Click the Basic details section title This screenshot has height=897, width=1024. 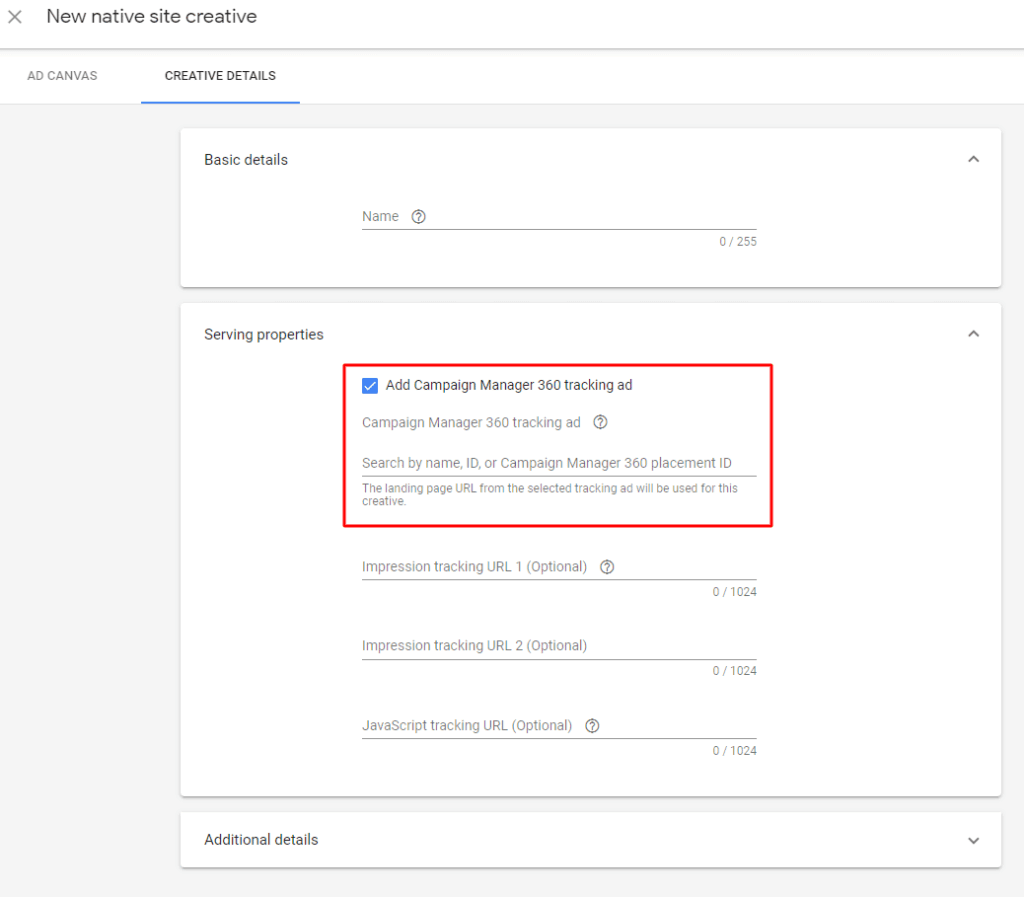246,160
